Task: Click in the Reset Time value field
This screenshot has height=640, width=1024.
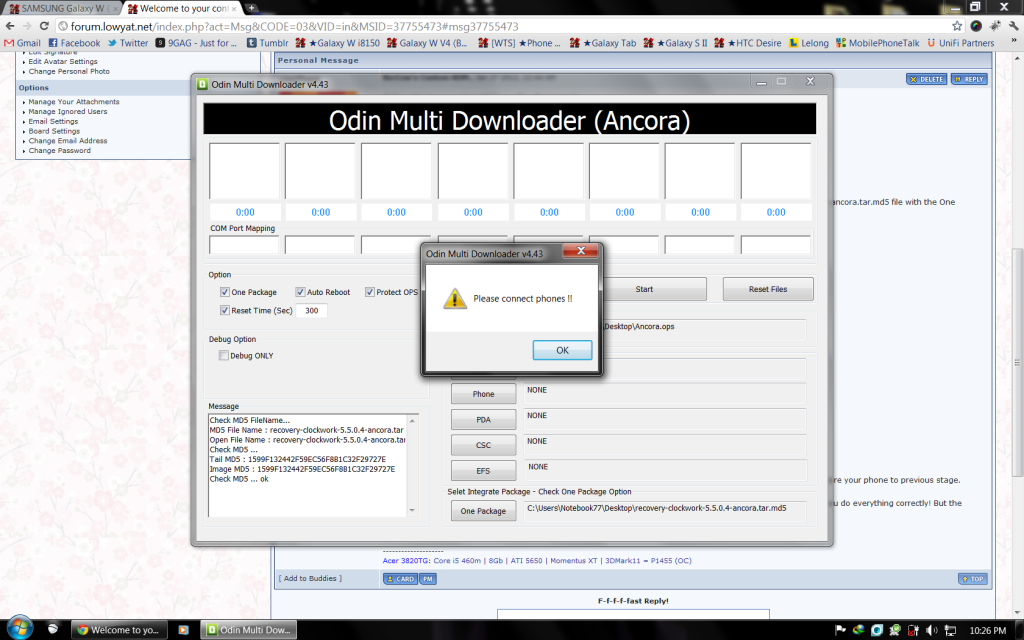Action: (x=311, y=311)
